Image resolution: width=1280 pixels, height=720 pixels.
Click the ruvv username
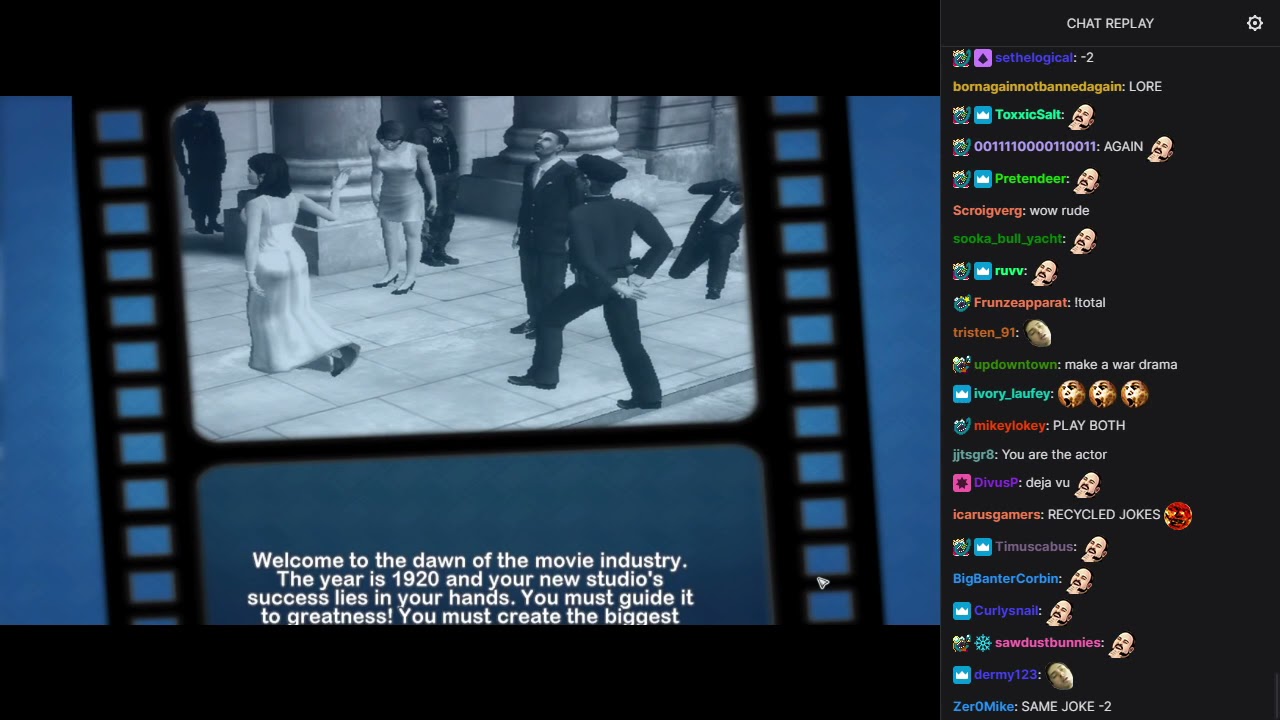tap(1010, 271)
